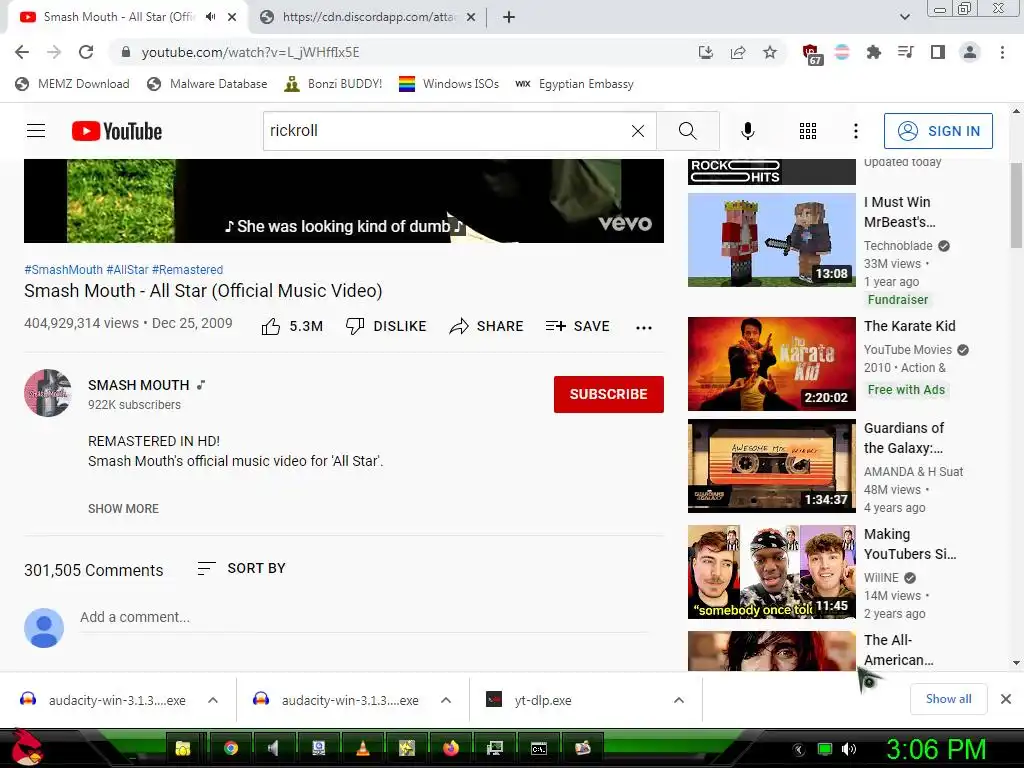Open the command prompt taskbar icon

tap(539, 748)
